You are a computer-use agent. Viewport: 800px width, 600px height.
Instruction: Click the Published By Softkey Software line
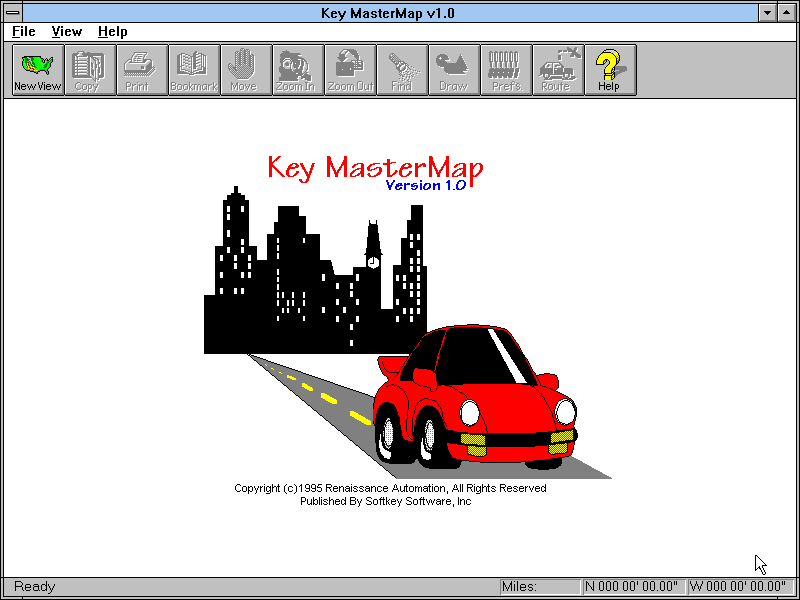coord(386,502)
